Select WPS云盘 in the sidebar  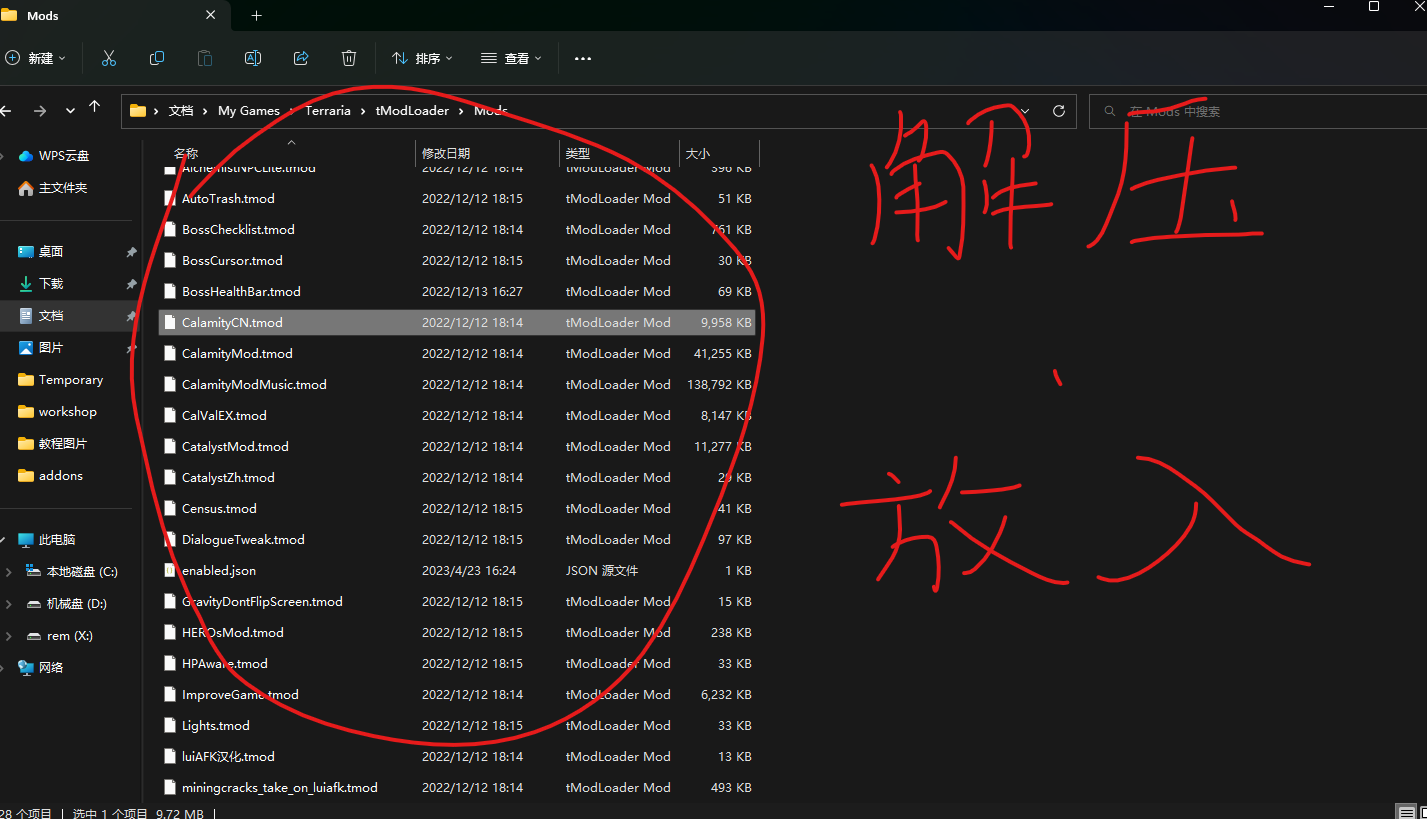click(64, 156)
